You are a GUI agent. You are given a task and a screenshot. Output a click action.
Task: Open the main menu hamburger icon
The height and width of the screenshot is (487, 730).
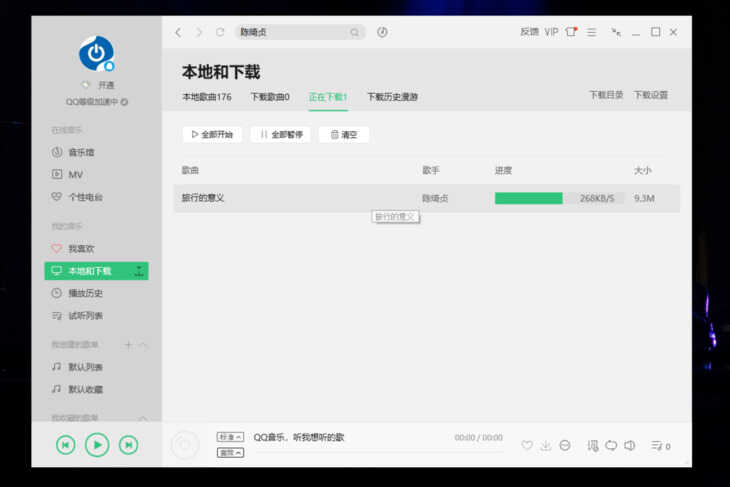pos(591,32)
